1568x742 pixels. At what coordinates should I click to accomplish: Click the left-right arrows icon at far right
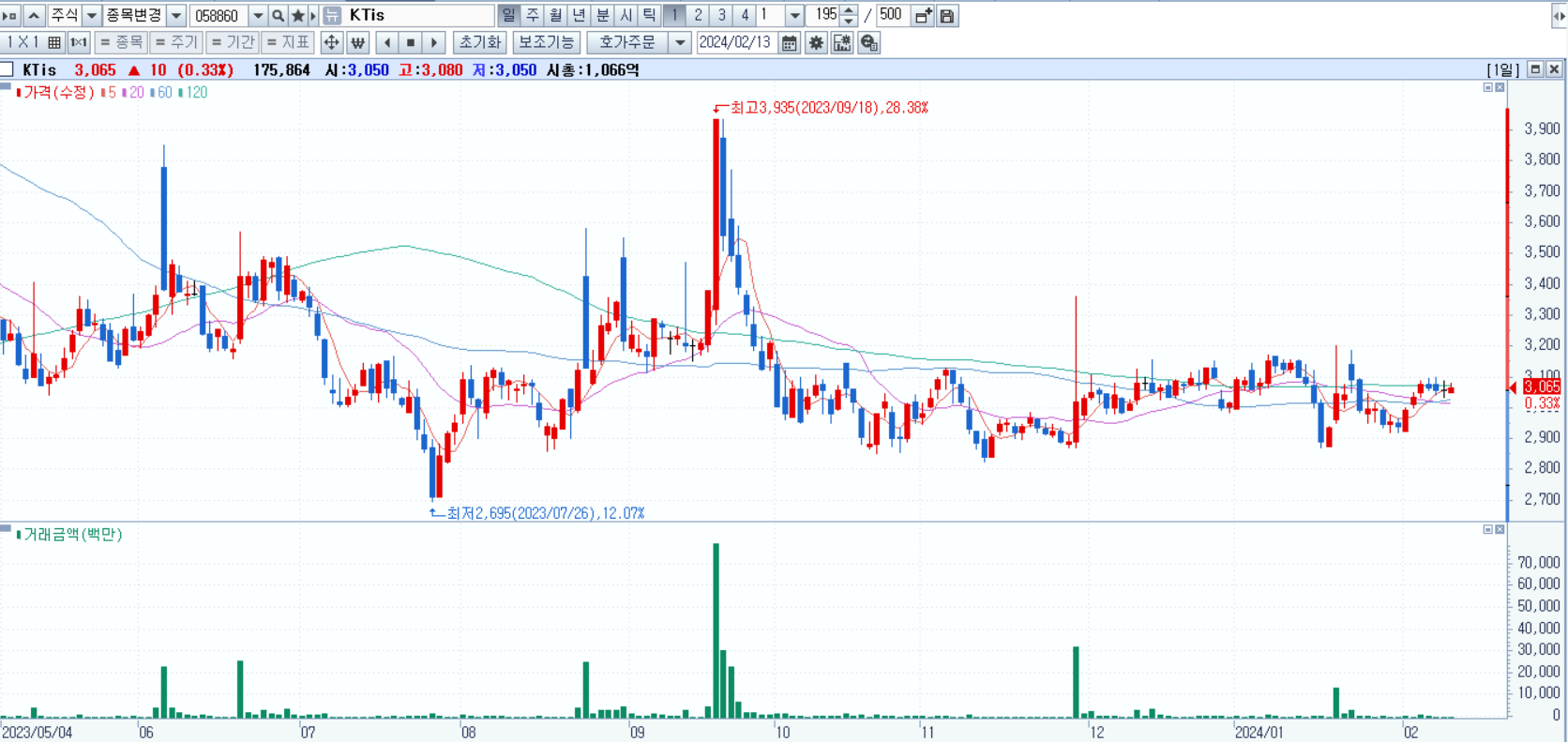coord(1559,16)
